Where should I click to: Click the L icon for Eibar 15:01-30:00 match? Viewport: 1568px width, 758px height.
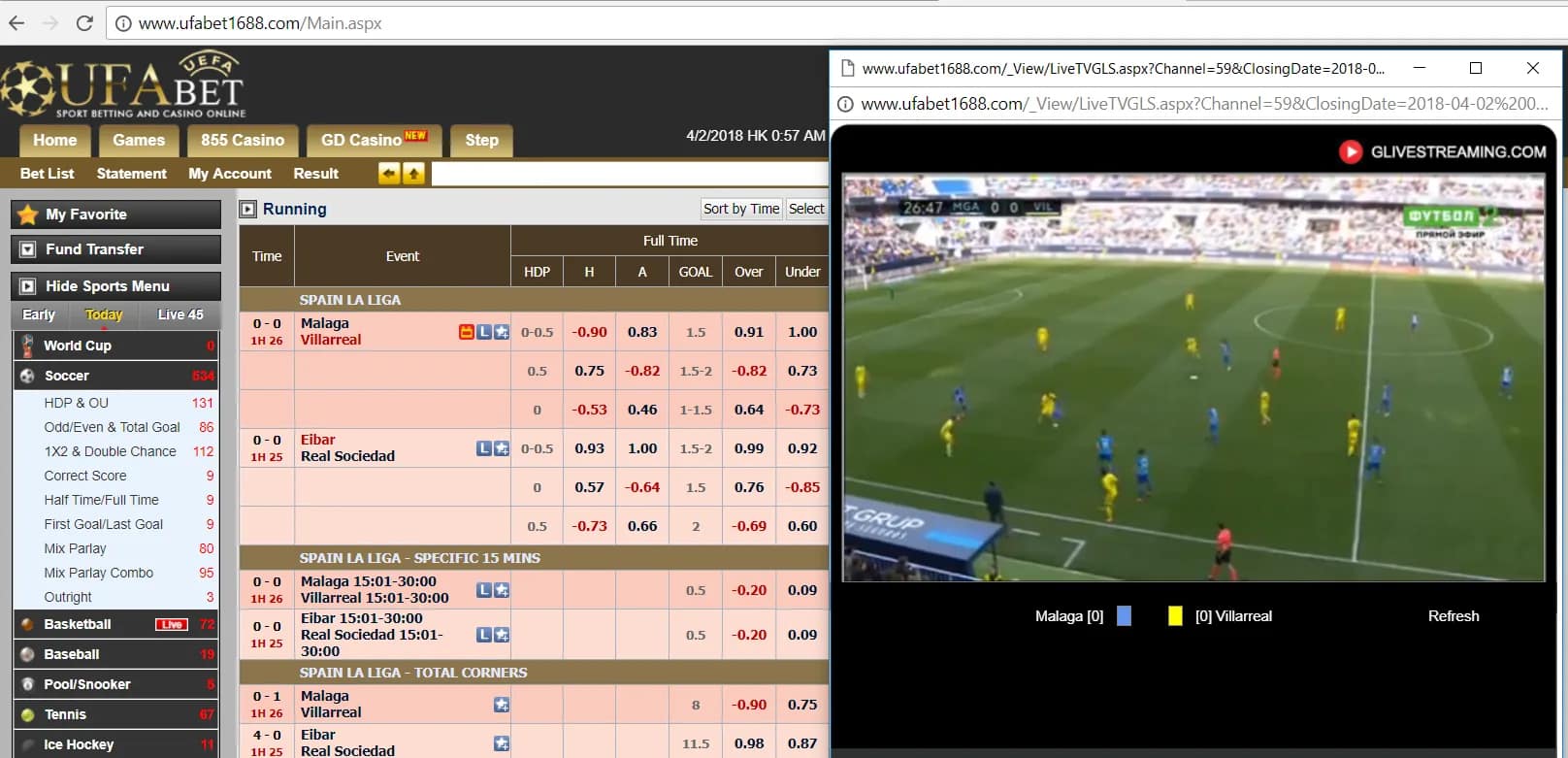(484, 635)
